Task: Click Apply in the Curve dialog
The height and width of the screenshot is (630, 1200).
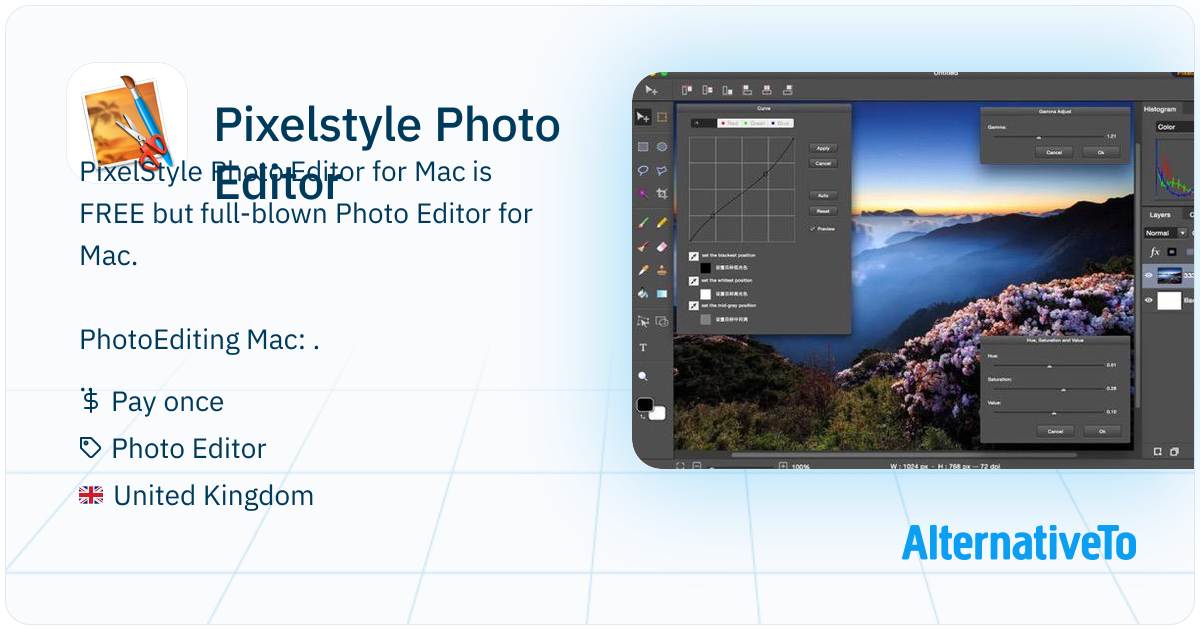Action: point(823,148)
